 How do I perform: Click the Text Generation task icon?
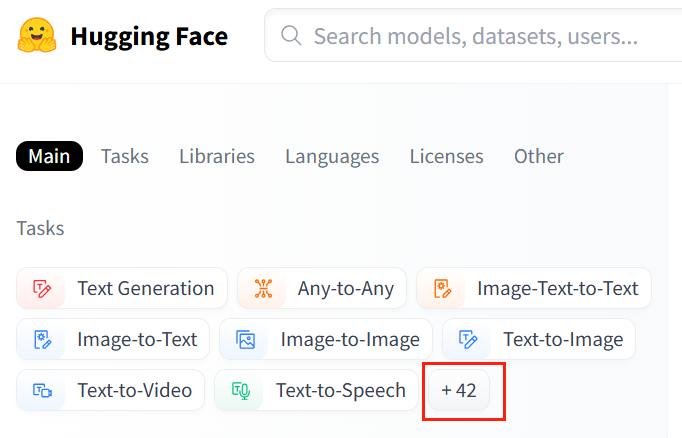click(42, 288)
